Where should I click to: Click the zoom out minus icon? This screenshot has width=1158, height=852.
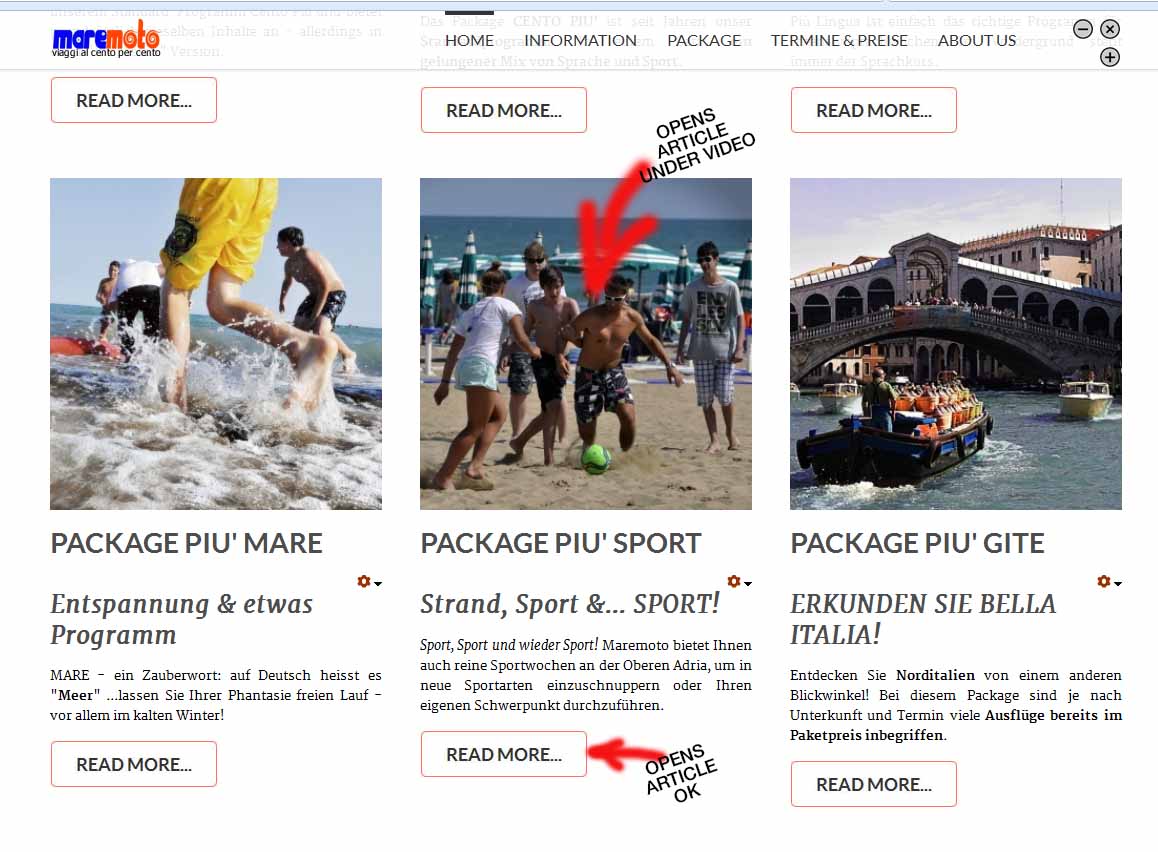pos(1083,29)
